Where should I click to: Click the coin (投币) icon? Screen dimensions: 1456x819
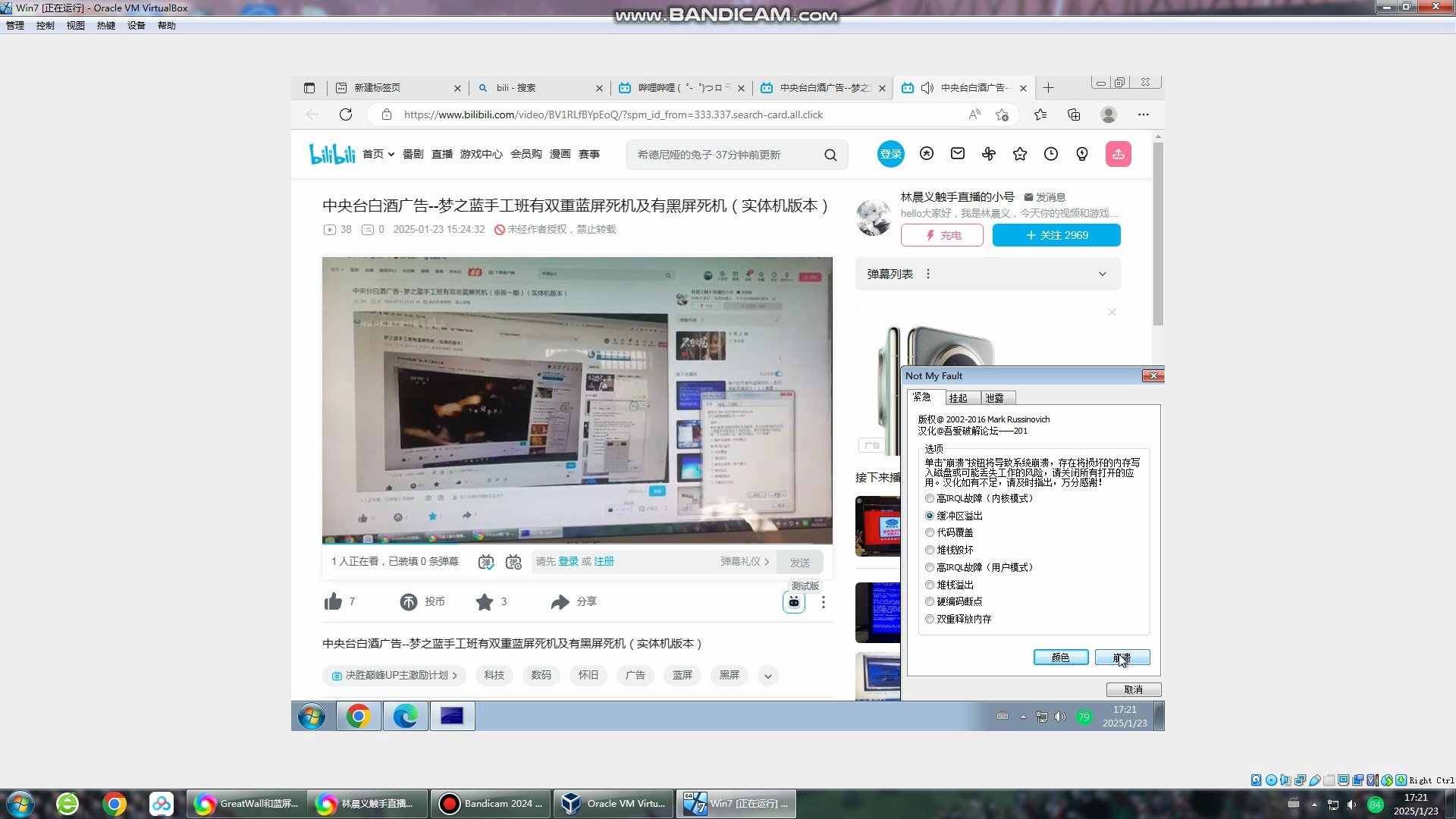point(409,602)
